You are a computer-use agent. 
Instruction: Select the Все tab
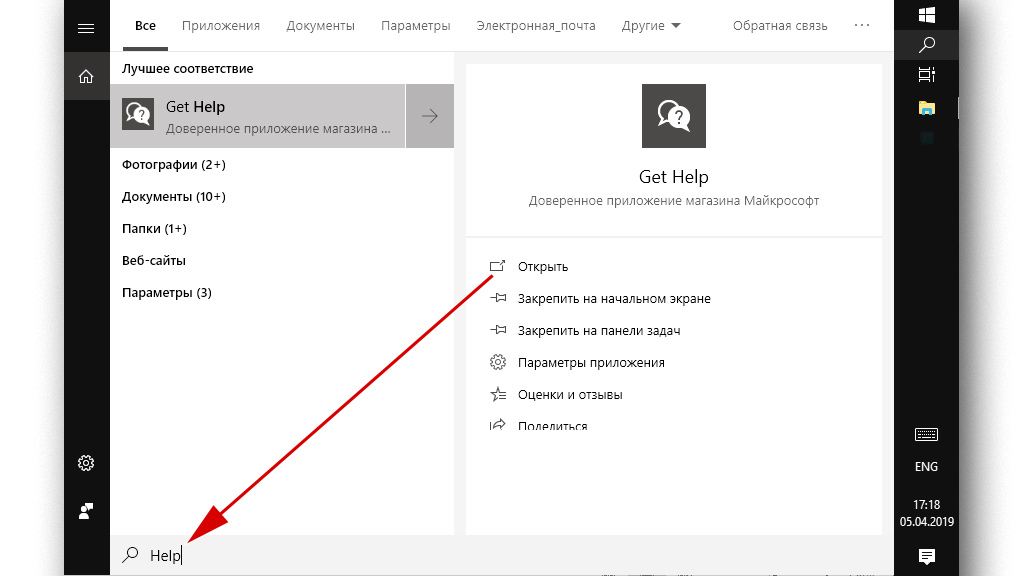(145, 25)
